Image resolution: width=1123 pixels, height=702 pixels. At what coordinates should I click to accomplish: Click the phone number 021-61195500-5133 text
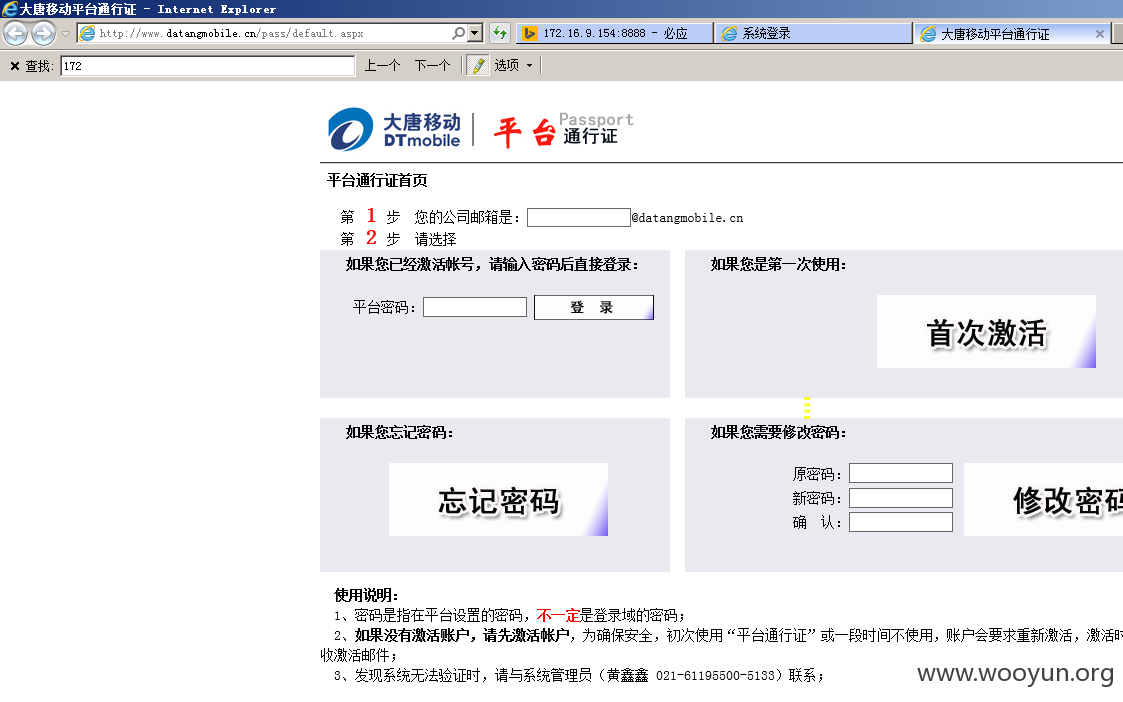click(x=715, y=675)
